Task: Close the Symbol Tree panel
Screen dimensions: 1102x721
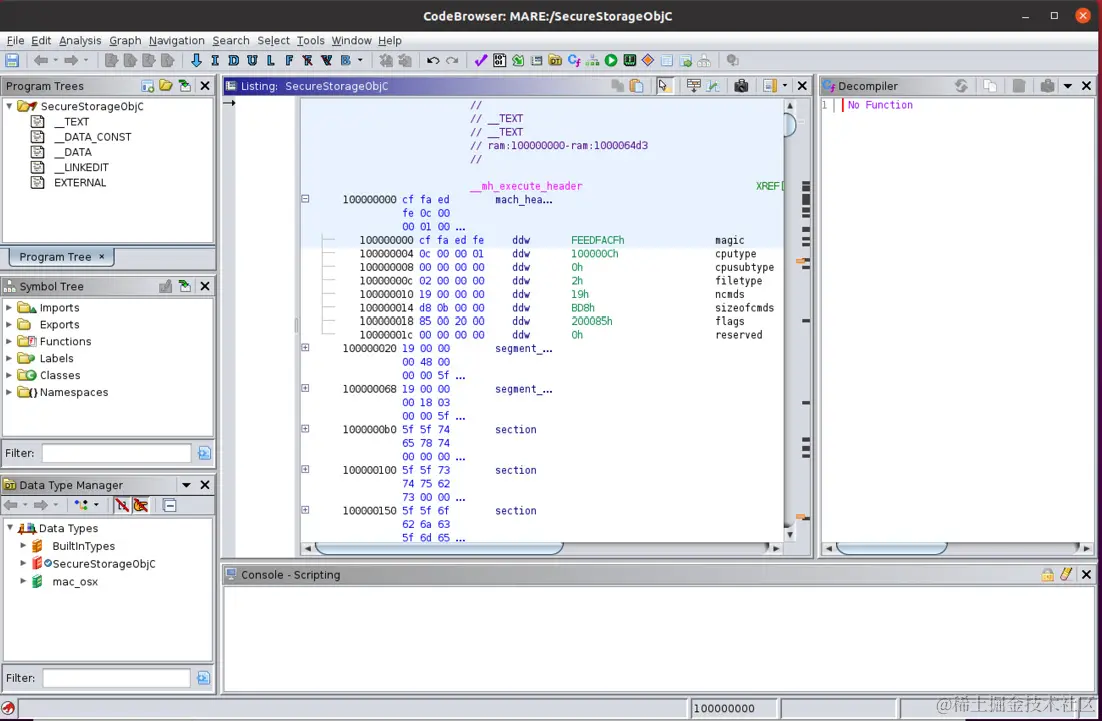Action: click(205, 286)
